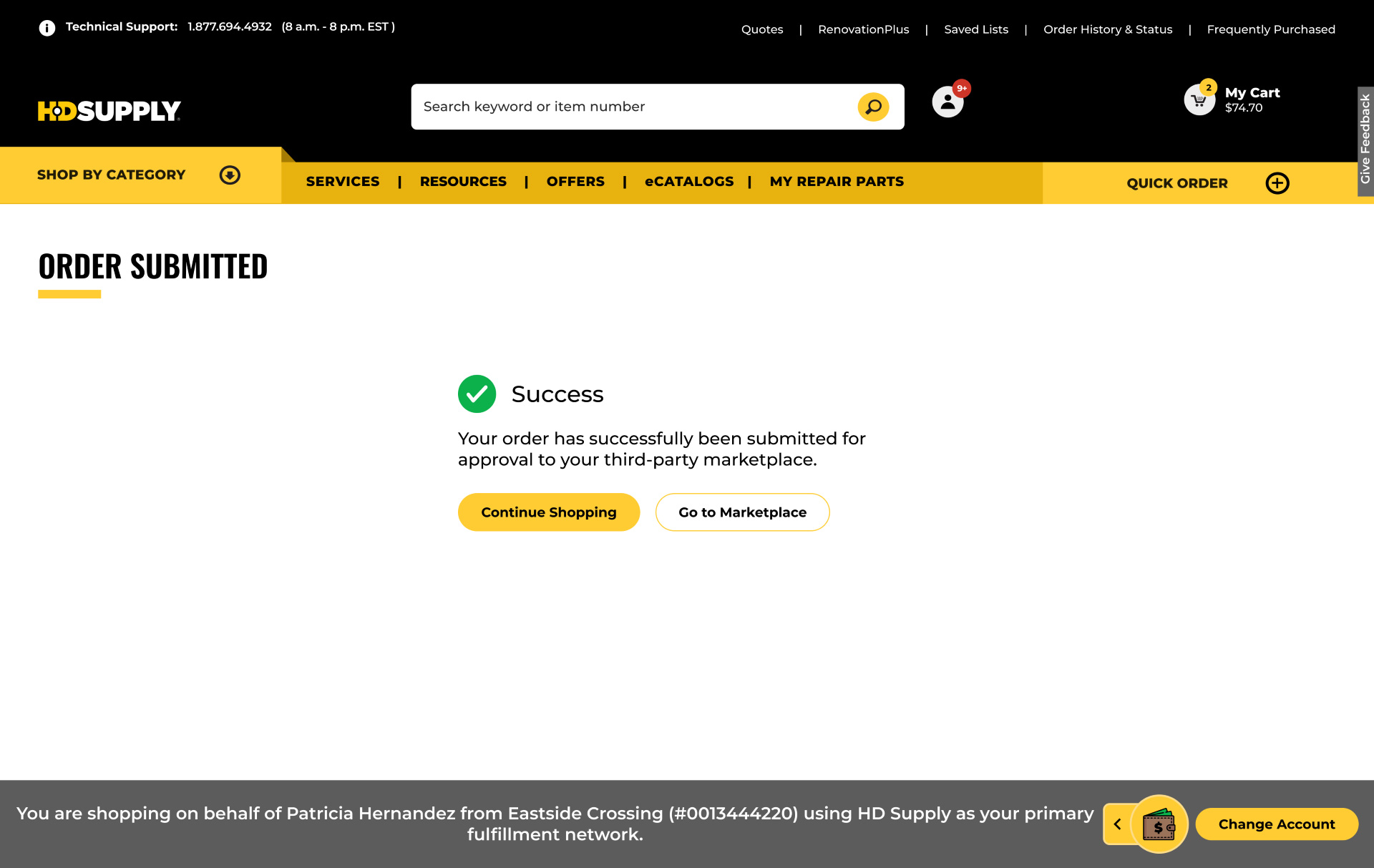Collapse the wallet panel chevron arrow
This screenshot has width=1374, height=868.
pos(1117,824)
